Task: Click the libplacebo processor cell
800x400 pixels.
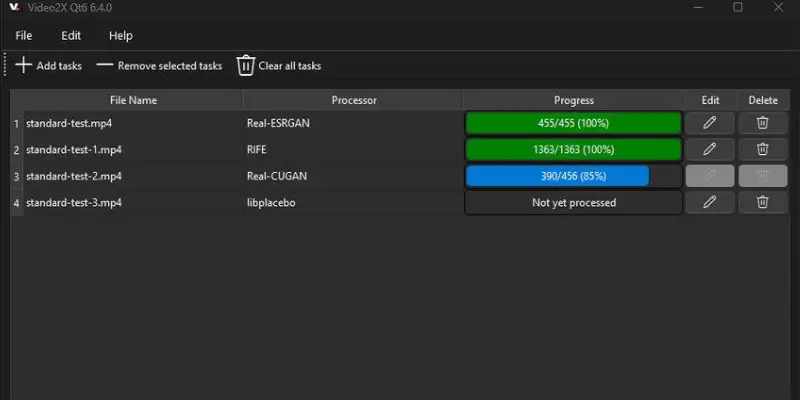Action: tap(354, 203)
